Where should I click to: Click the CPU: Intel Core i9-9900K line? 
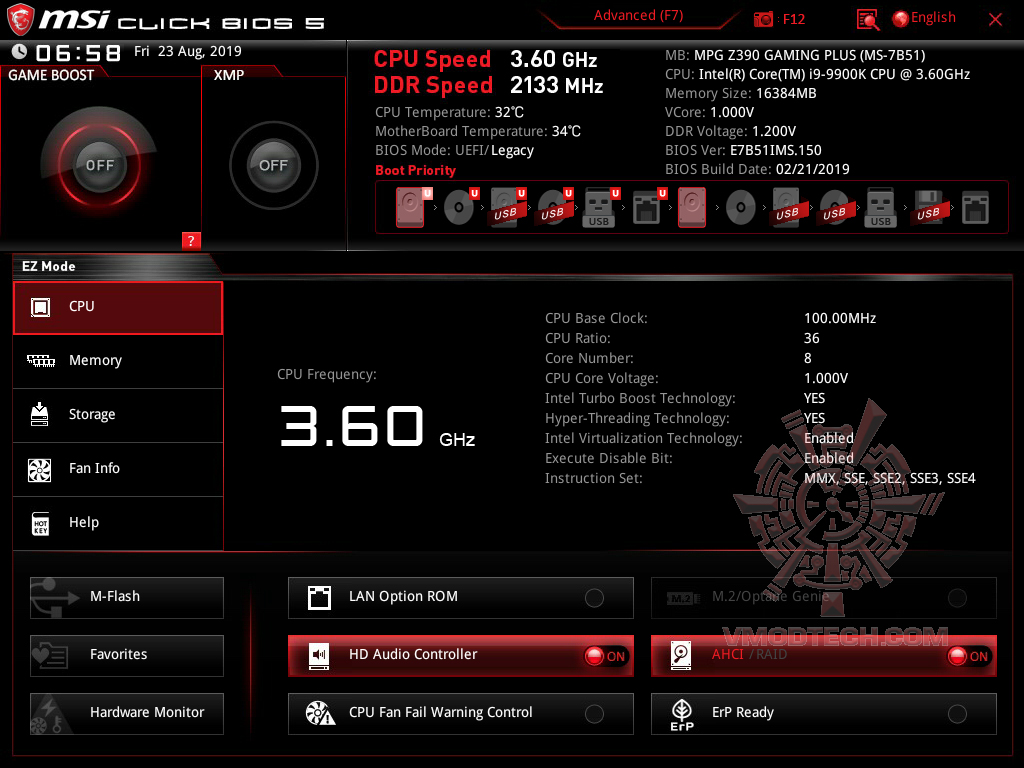[818, 74]
